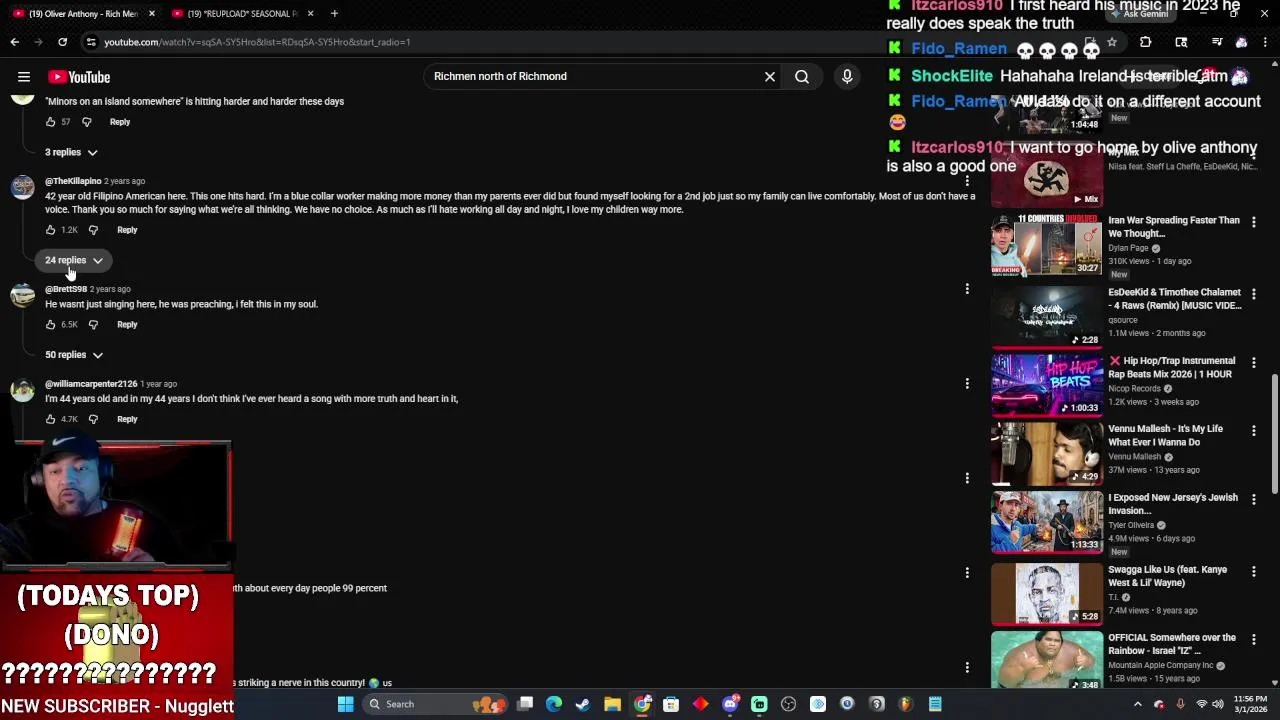The height and width of the screenshot is (720, 1280).
Task: Like the williamcarpenter2126 comment
Action: tap(51, 419)
